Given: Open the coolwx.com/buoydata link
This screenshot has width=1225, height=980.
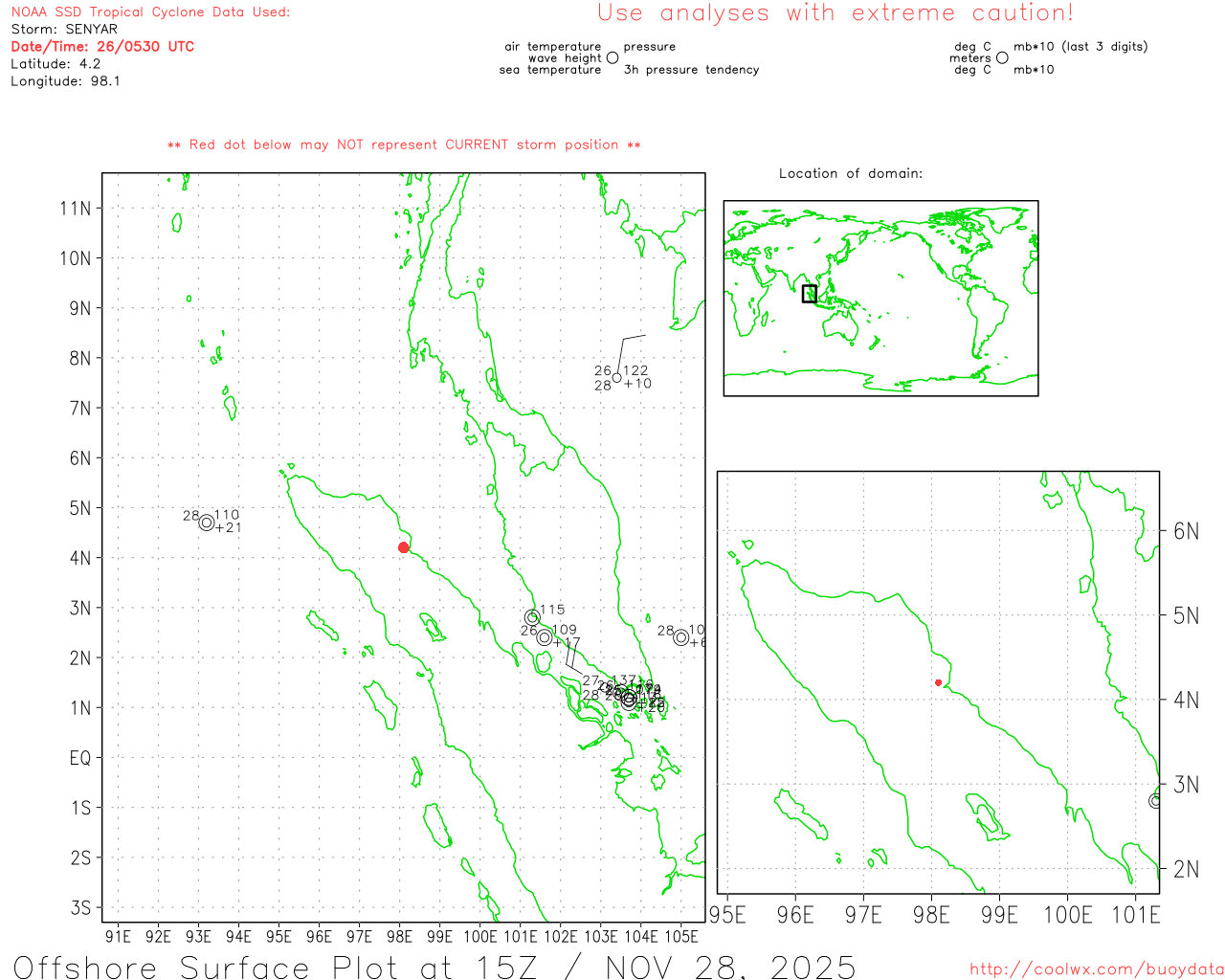Looking at the screenshot, I should pyautogui.click(x=1096, y=969).
